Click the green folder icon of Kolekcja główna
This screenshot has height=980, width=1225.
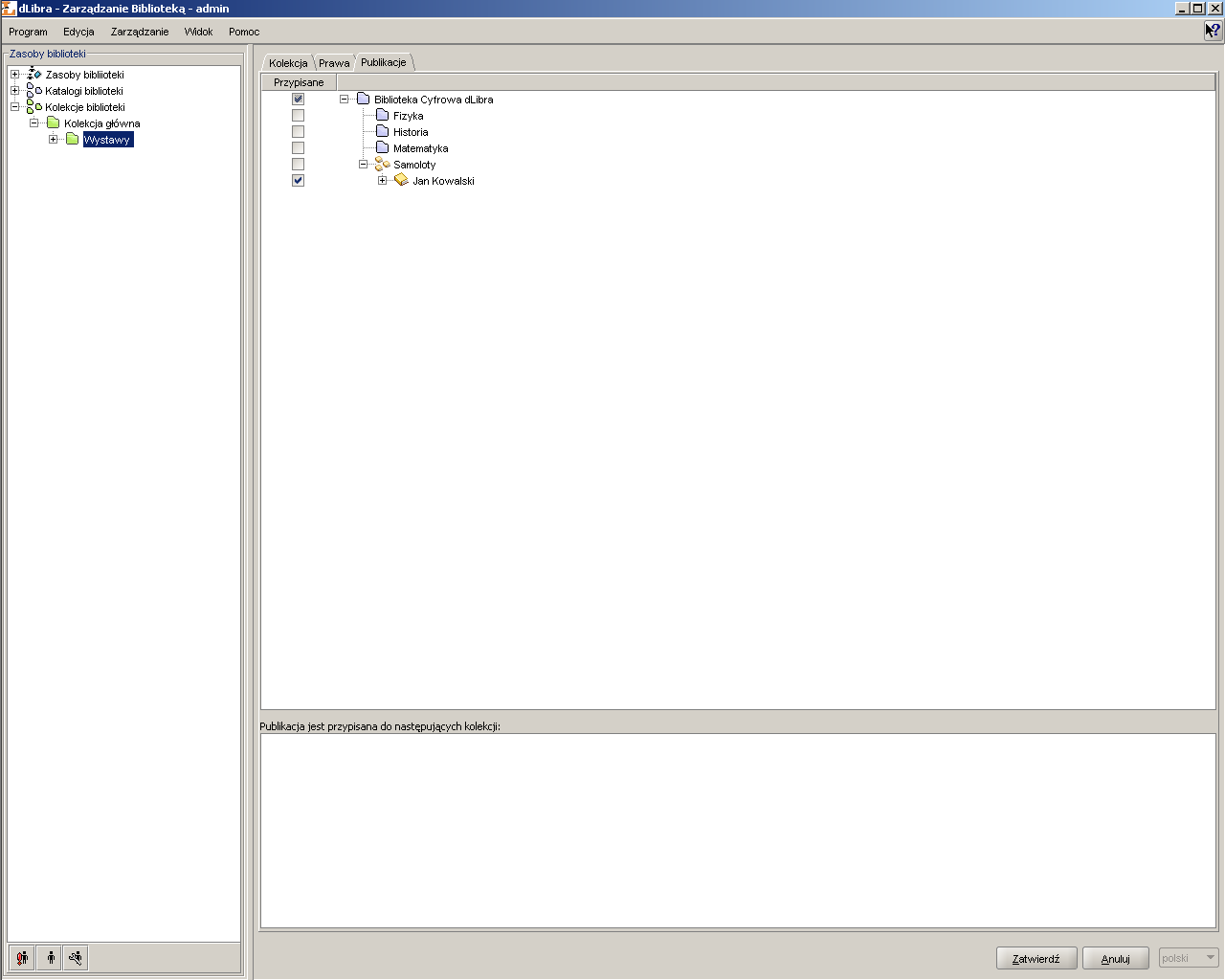coord(54,123)
